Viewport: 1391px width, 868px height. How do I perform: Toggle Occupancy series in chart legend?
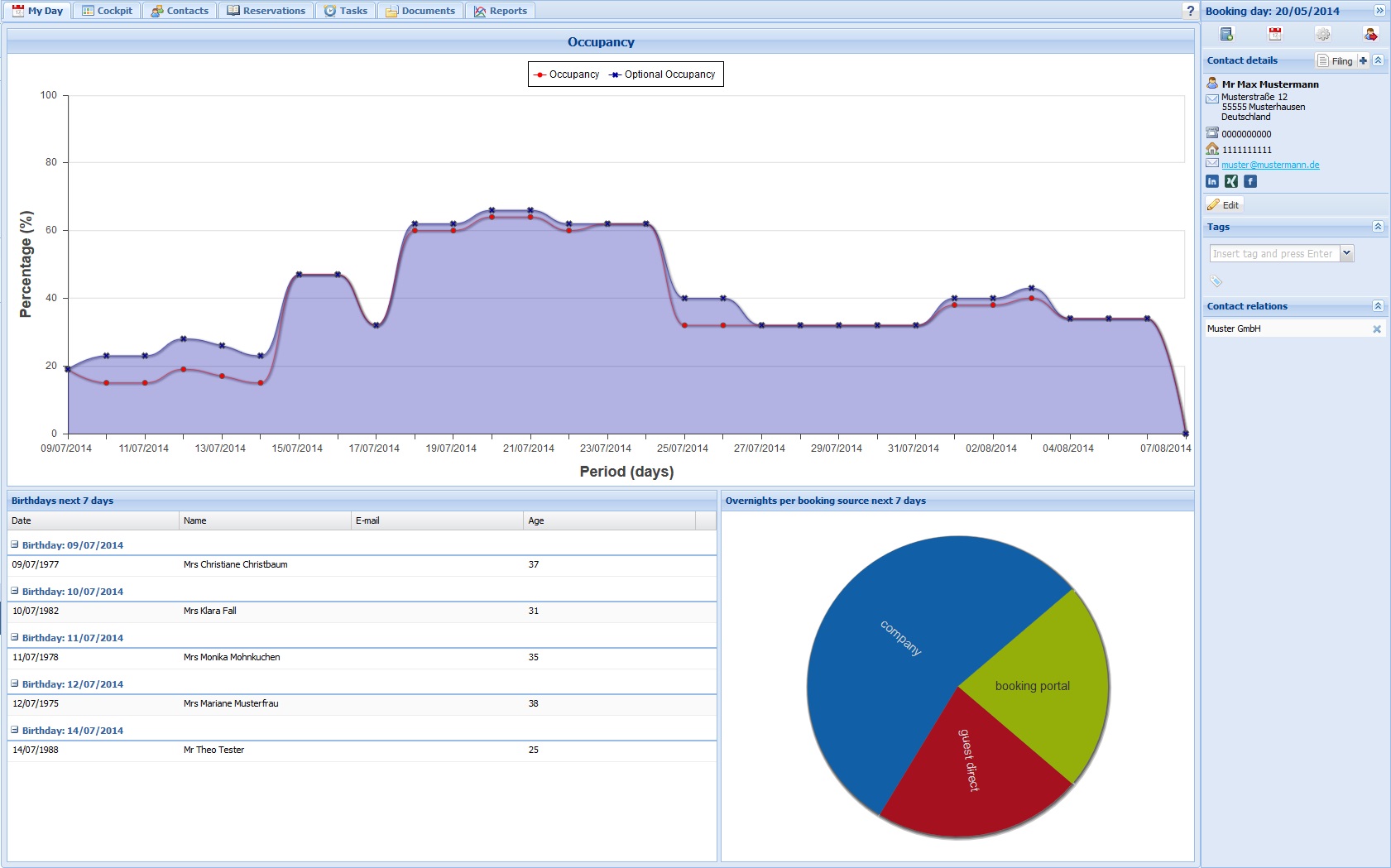point(567,74)
